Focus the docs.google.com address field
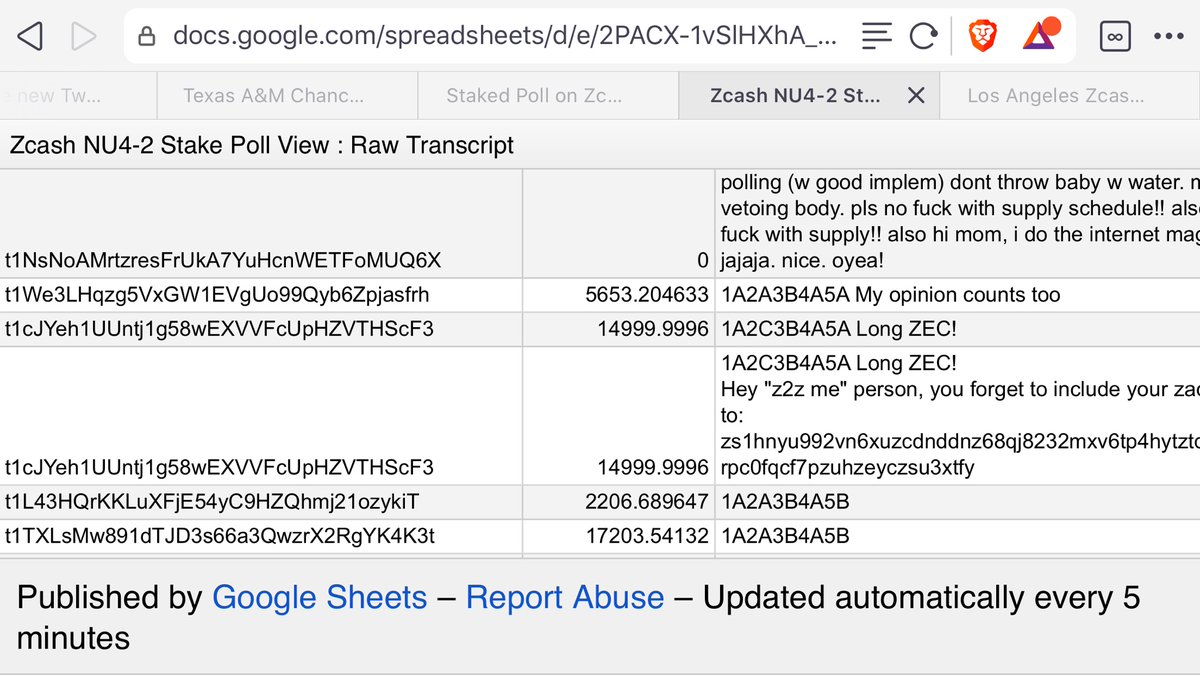This screenshot has width=1200, height=675. (505, 37)
